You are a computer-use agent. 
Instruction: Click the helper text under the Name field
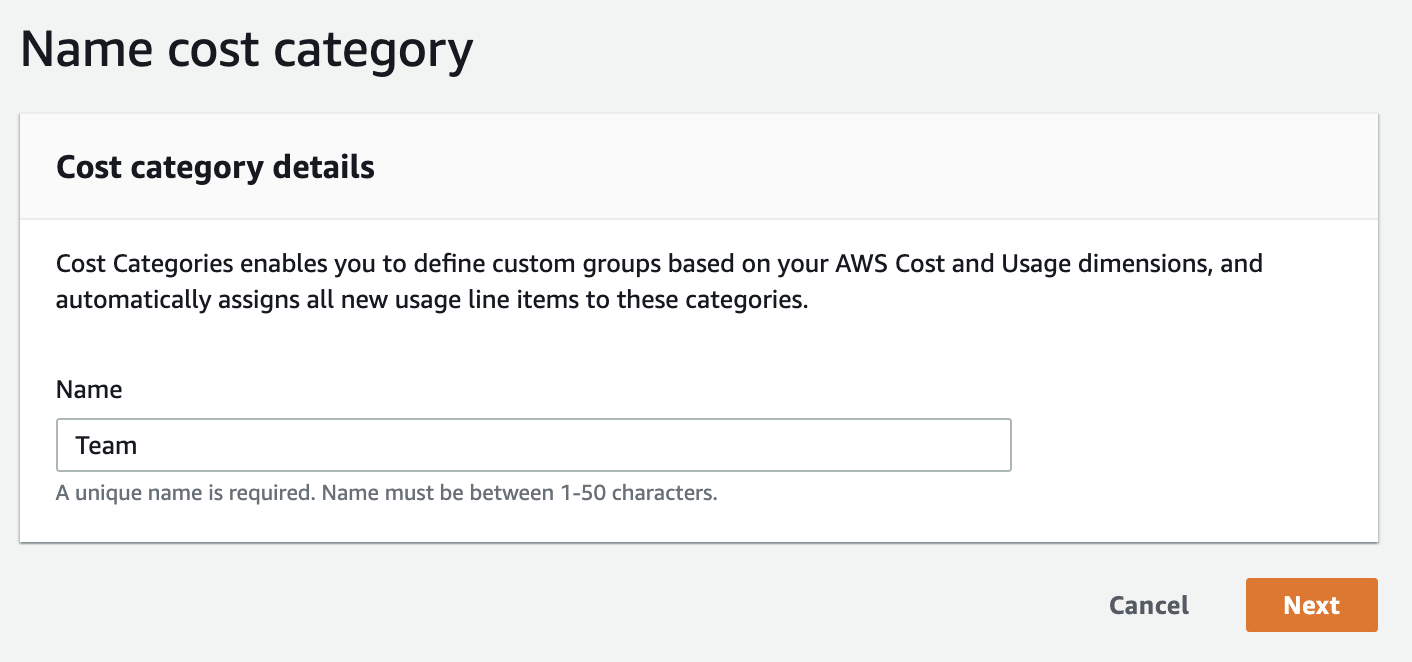coord(386,493)
